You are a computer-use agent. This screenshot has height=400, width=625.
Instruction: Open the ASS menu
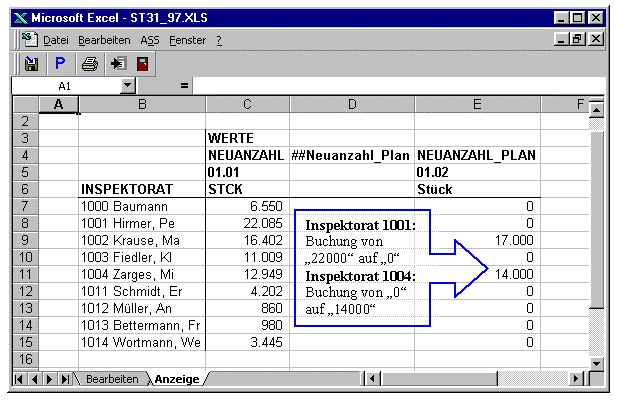pyautogui.click(x=150, y=39)
